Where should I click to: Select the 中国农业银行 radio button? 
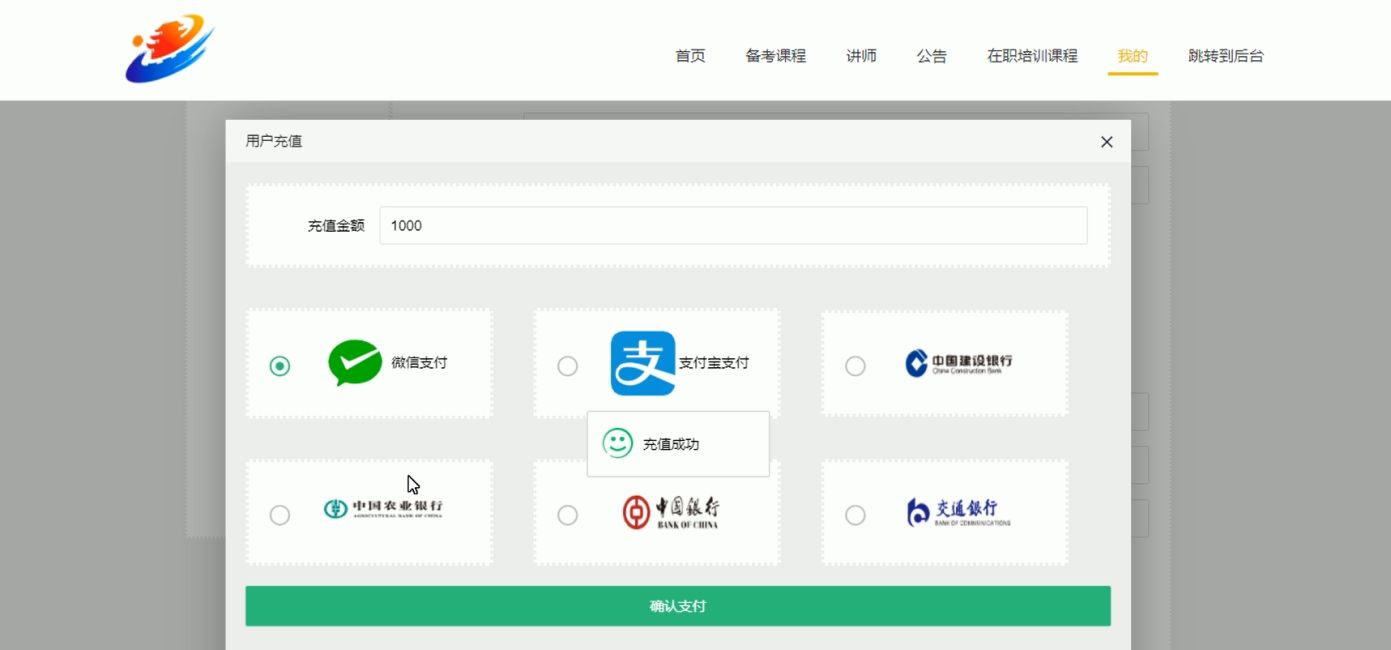point(280,515)
